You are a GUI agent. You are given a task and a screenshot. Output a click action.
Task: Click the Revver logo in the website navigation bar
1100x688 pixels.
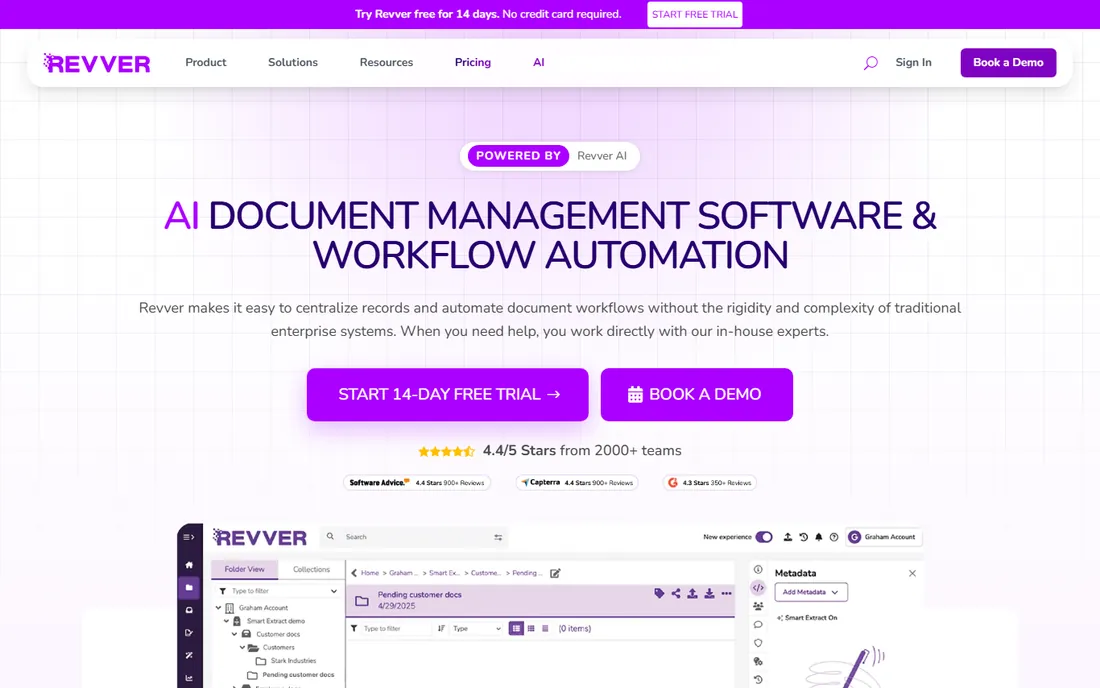coord(97,63)
